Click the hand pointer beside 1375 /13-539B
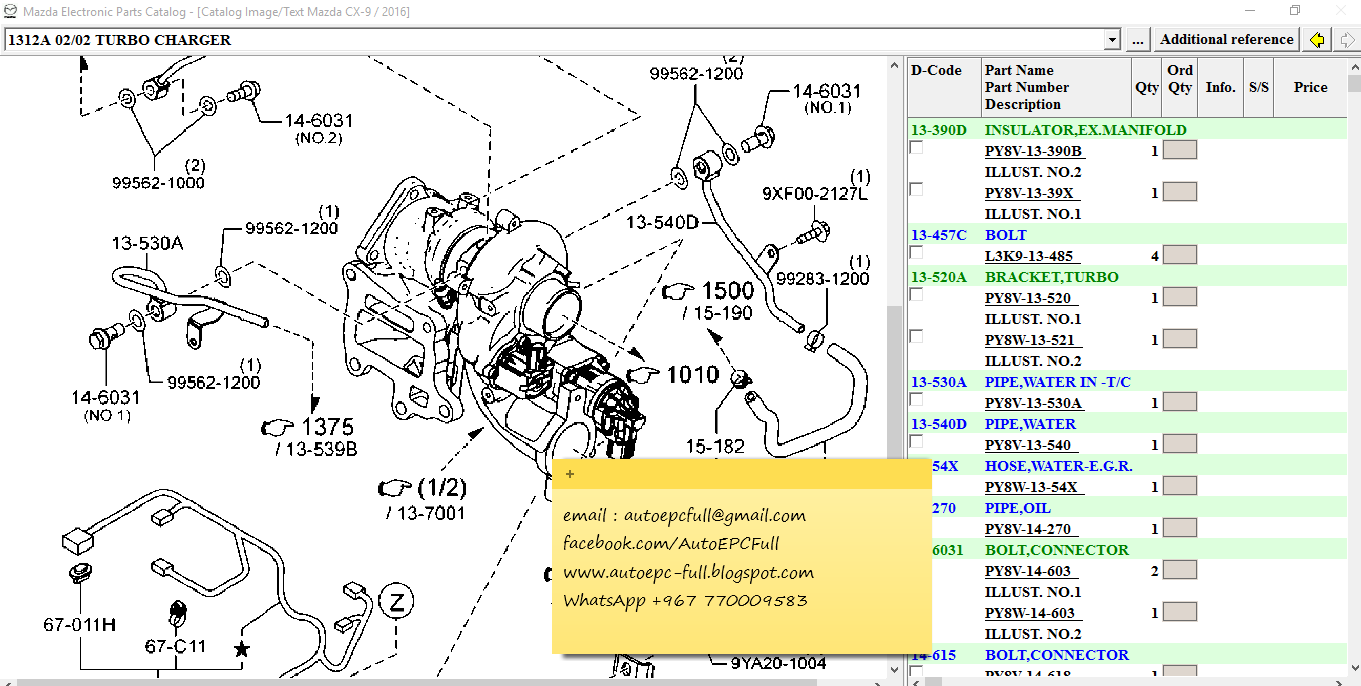Image resolution: width=1361 pixels, height=686 pixels. pyautogui.click(x=276, y=427)
